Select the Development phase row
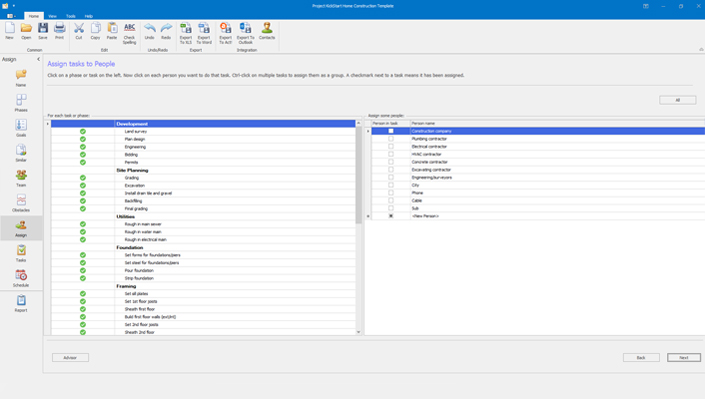Image resolution: width=705 pixels, height=399 pixels. click(203, 124)
